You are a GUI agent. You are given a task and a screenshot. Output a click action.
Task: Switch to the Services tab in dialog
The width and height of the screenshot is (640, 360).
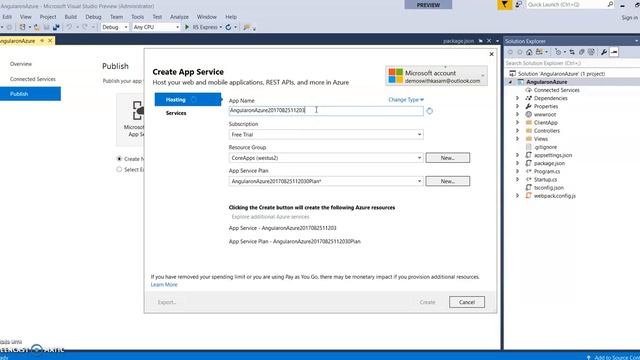(x=176, y=113)
